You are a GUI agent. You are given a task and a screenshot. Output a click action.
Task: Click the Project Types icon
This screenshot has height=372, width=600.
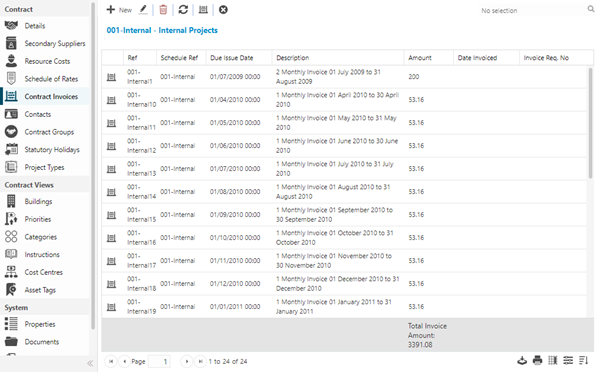click(11, 167)
